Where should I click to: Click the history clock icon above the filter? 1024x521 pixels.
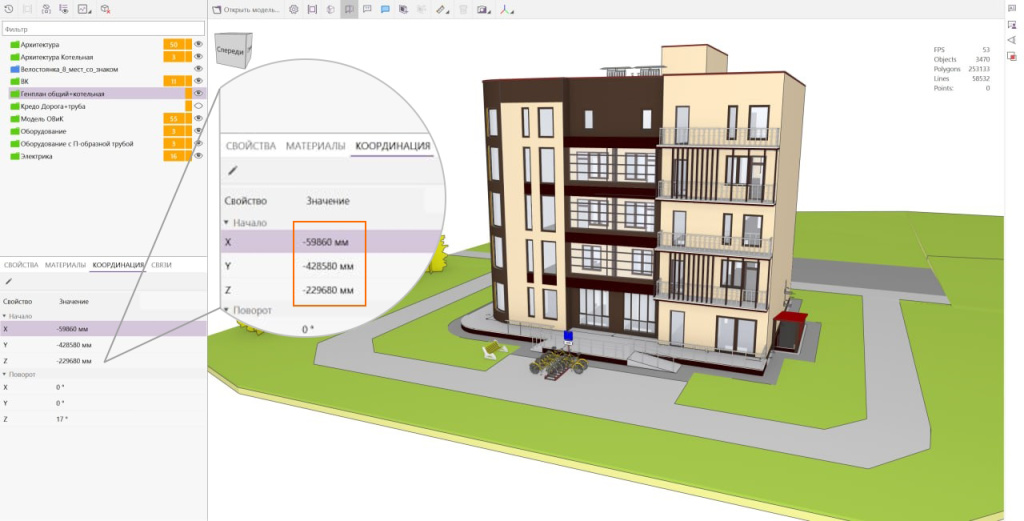point(9,9)
